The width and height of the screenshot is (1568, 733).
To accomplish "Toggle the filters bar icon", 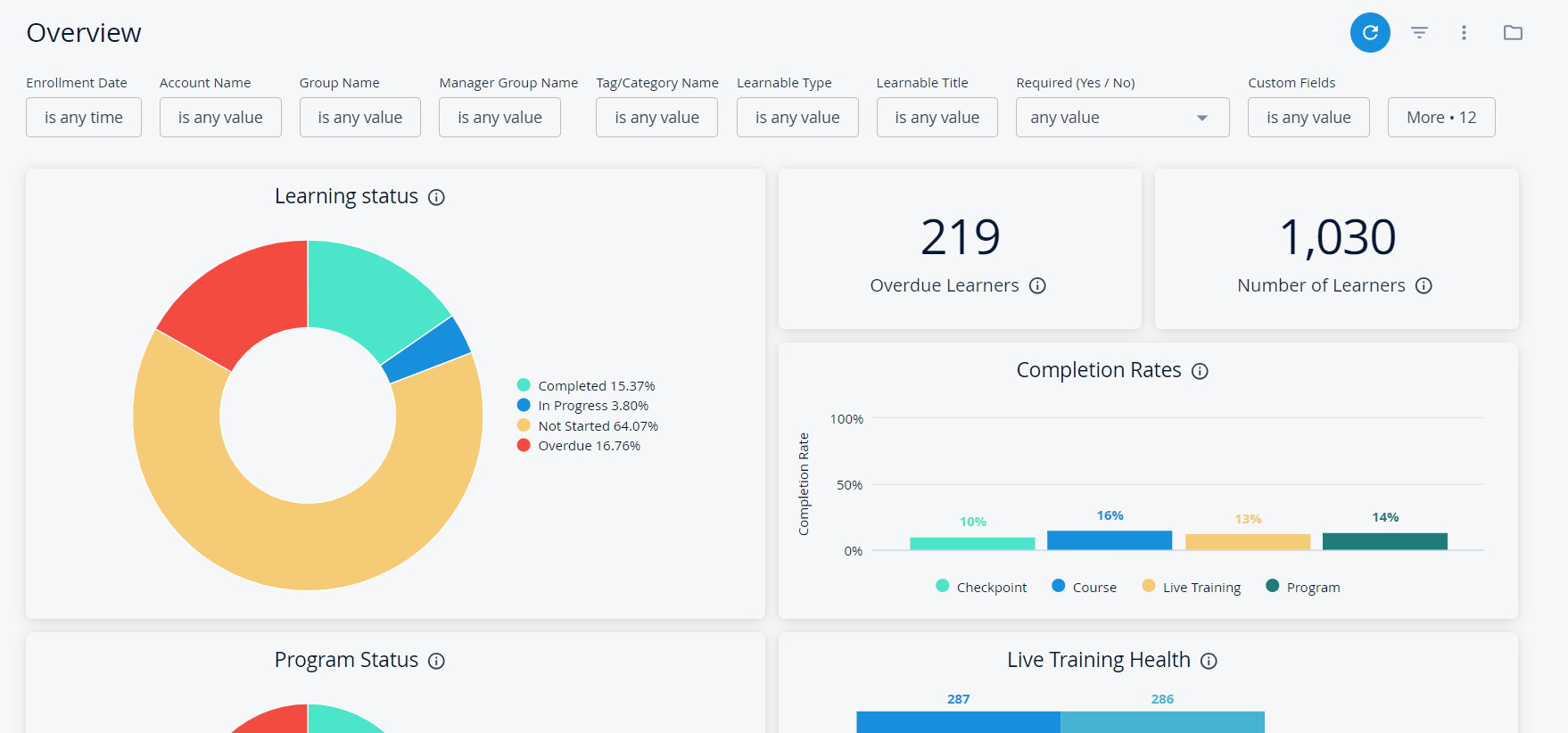I will [x=1419, y=33].
